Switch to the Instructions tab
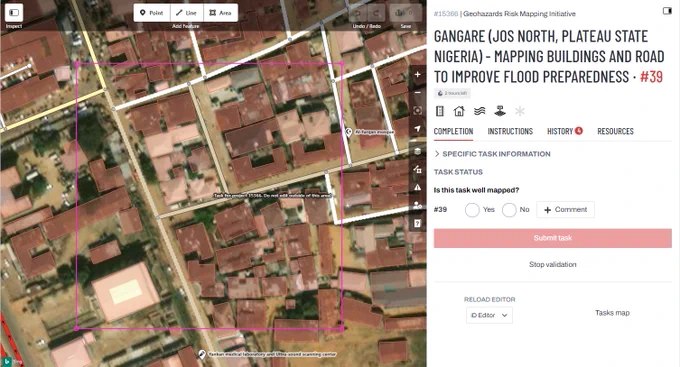Viewport: 680px width, 367px height. click(510, 131)
